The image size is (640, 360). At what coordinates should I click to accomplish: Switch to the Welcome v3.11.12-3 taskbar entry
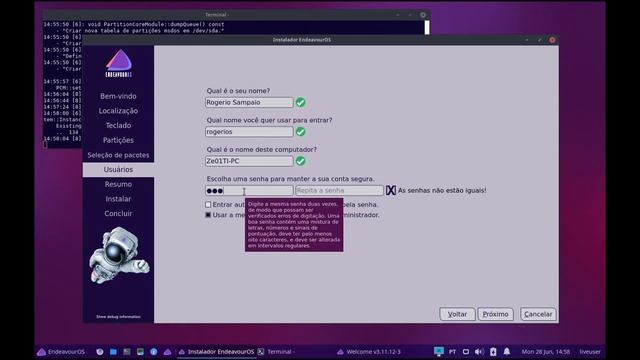tap(369, 352)
